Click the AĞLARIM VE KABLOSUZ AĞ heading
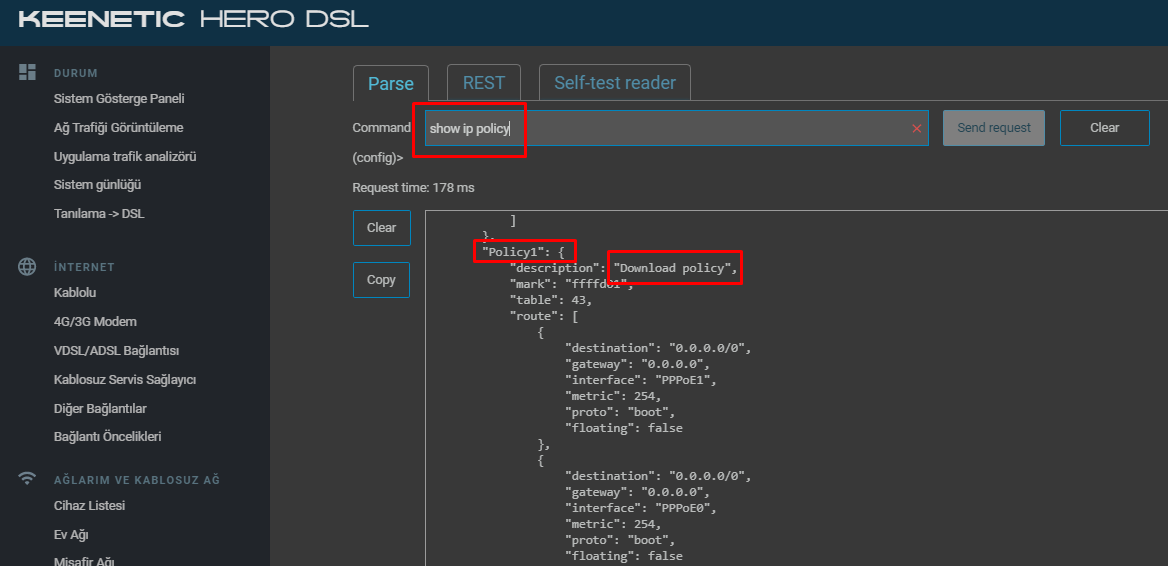Screen dimensions: 1168x566 (137, 480)
